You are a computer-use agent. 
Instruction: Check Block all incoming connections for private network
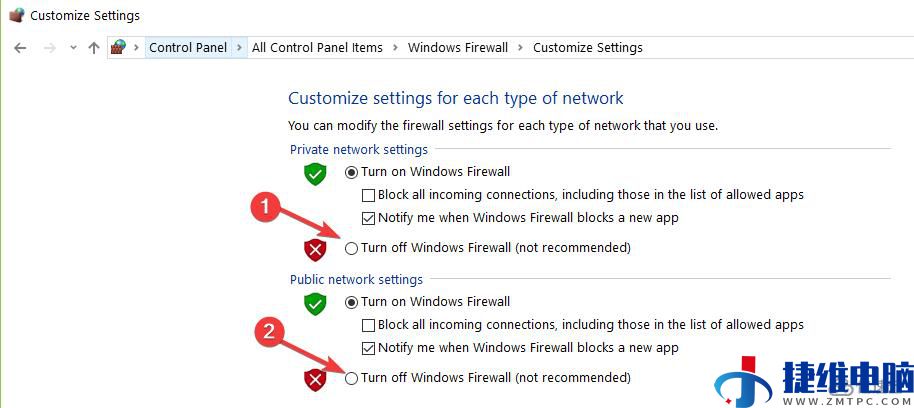368,195
